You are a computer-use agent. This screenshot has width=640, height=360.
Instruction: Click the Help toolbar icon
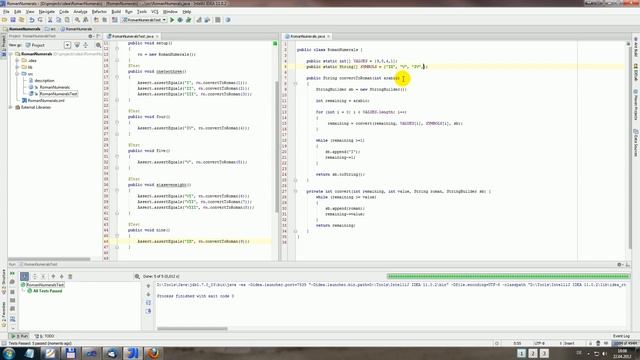coord(228,20)
